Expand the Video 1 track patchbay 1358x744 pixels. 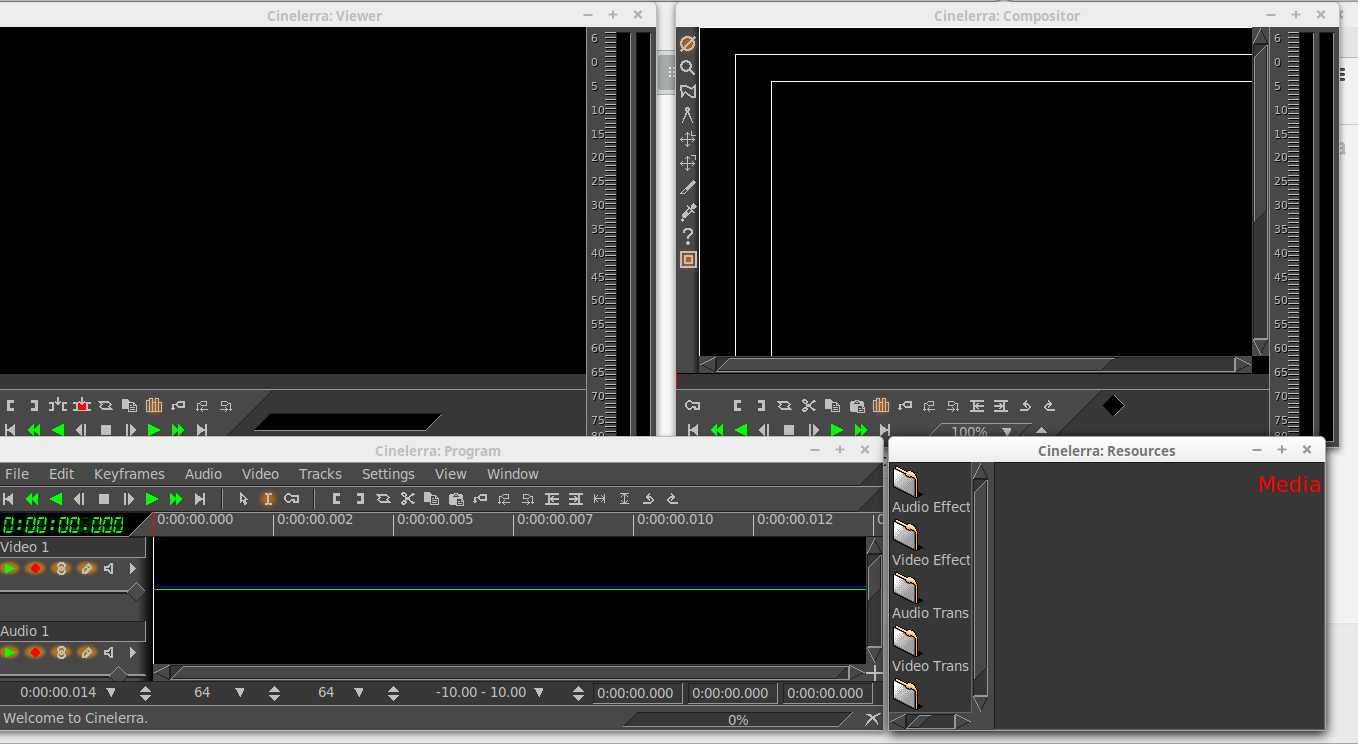click(x=133, y=568)
